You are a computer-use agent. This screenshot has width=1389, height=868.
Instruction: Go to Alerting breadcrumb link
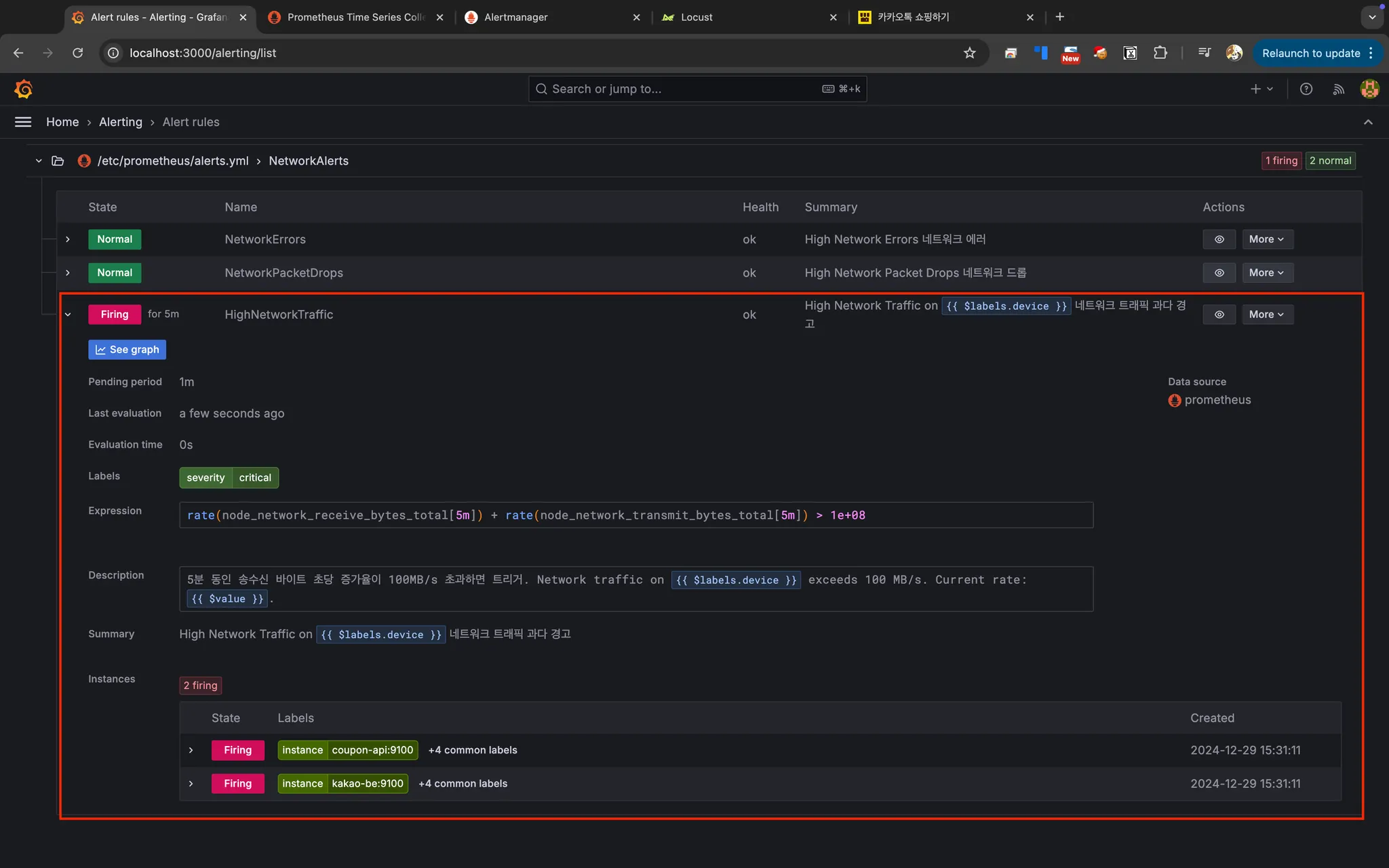coord(121,122)
